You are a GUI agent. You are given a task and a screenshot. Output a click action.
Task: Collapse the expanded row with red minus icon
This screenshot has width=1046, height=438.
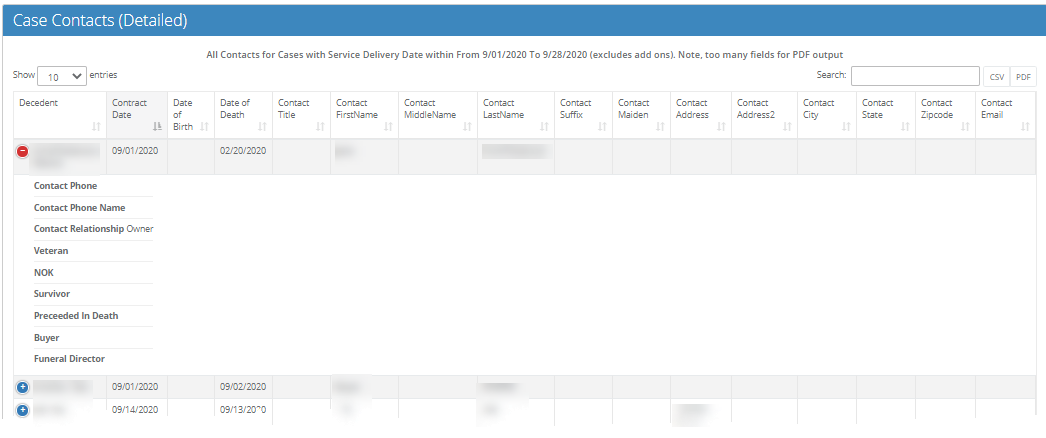tap(22, 151)
